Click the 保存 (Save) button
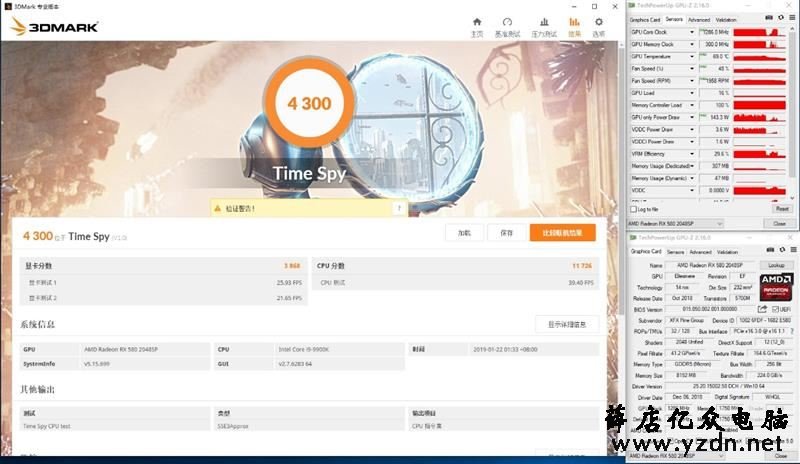This screenshot has width=800, height=464. [507, 233]
